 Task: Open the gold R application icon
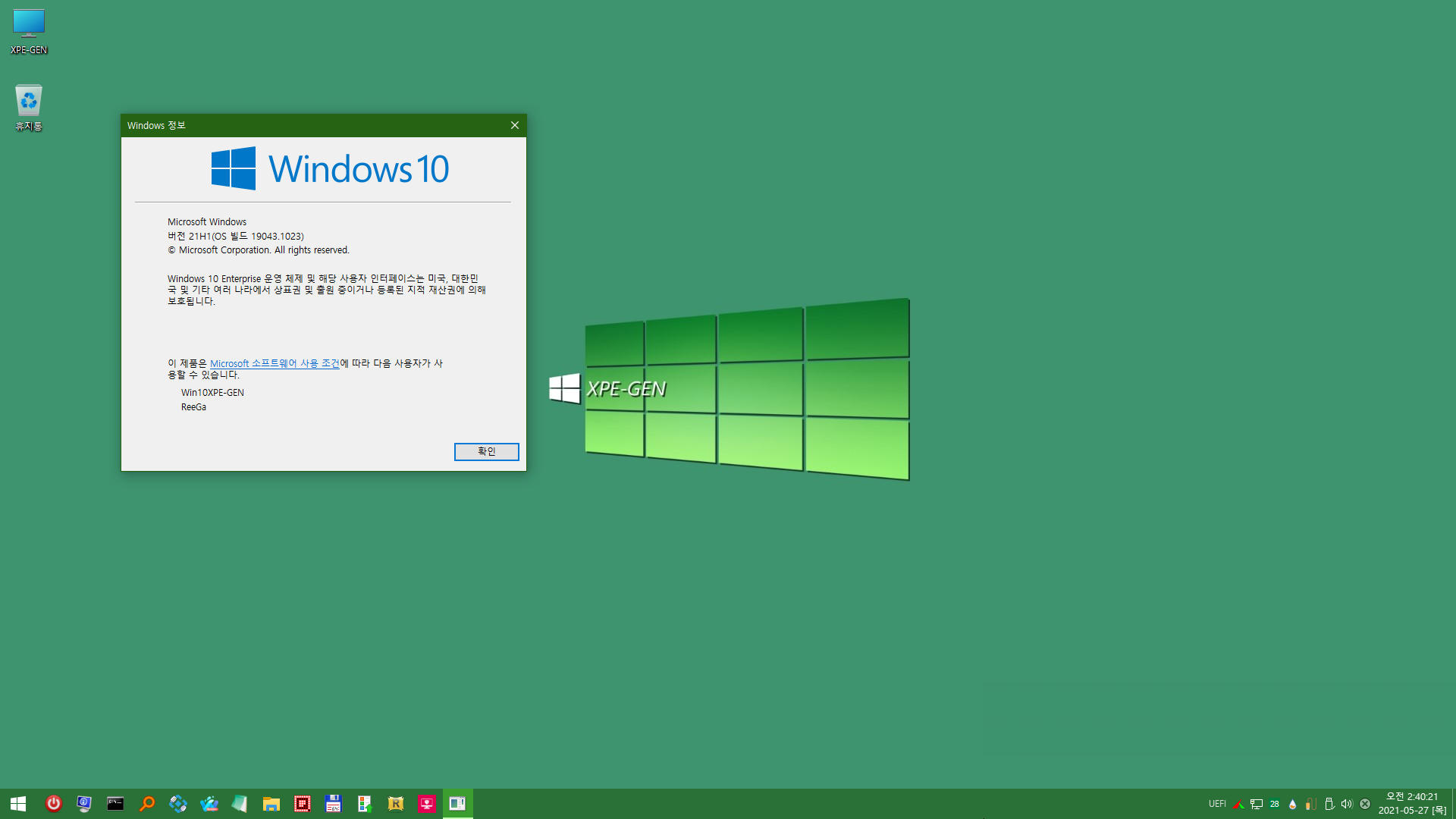point(396,804)
